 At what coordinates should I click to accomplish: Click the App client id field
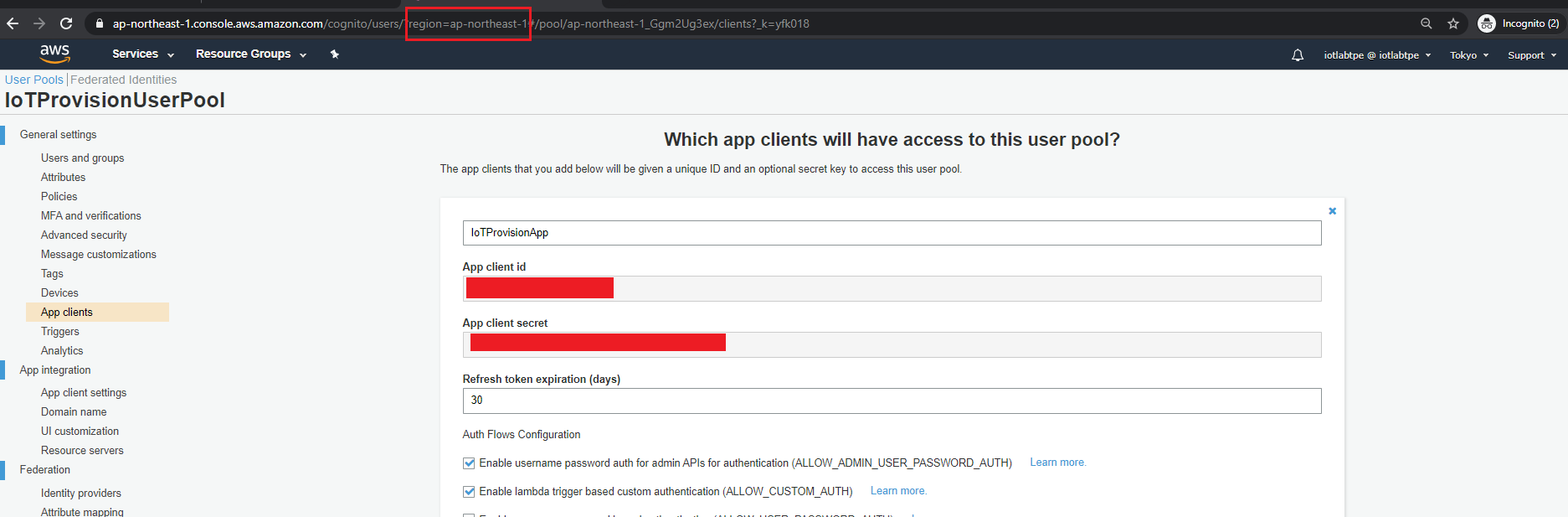tap(892, 288)
